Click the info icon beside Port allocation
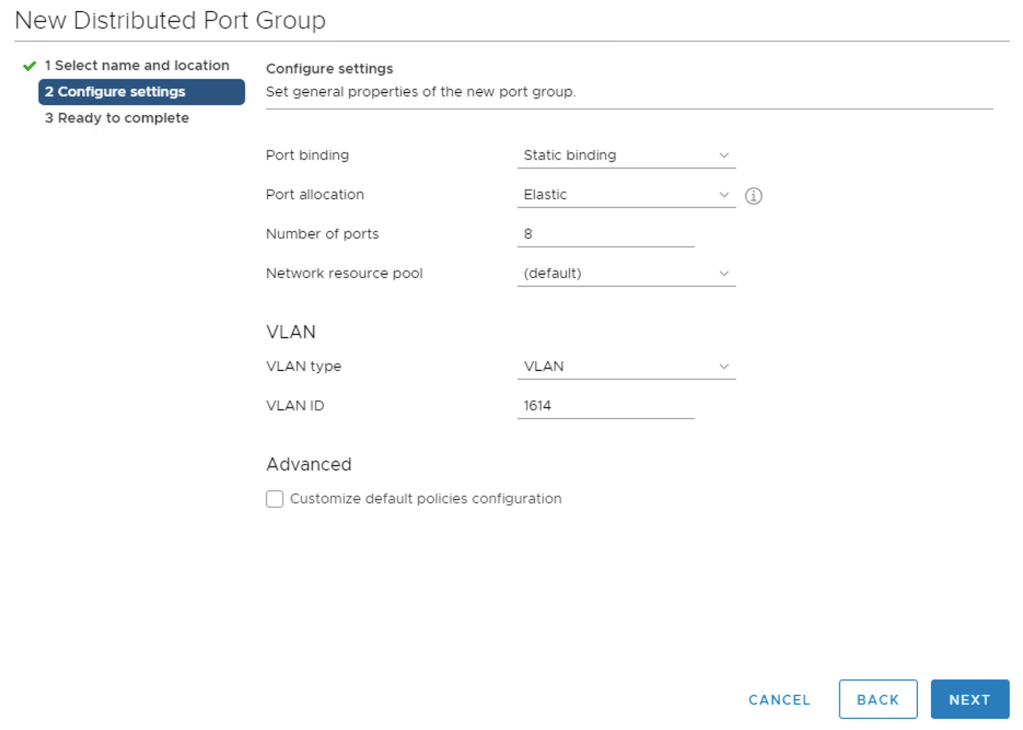The height and width of the screenshot is (730, 1023). pos(754,196)
